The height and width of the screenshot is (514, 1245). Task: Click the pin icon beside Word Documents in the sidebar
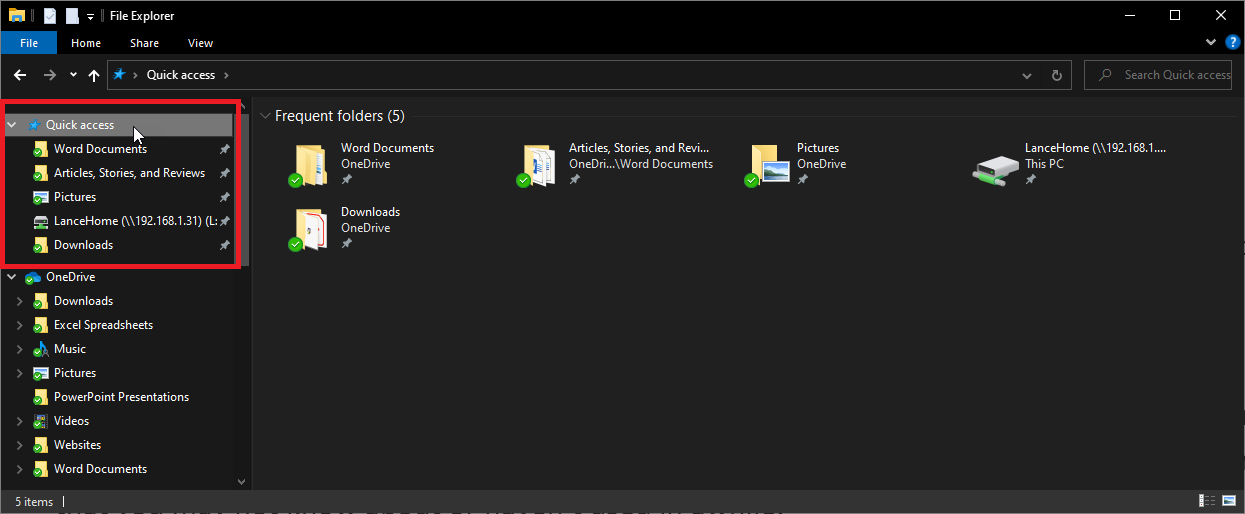click(x=225, y=149)
